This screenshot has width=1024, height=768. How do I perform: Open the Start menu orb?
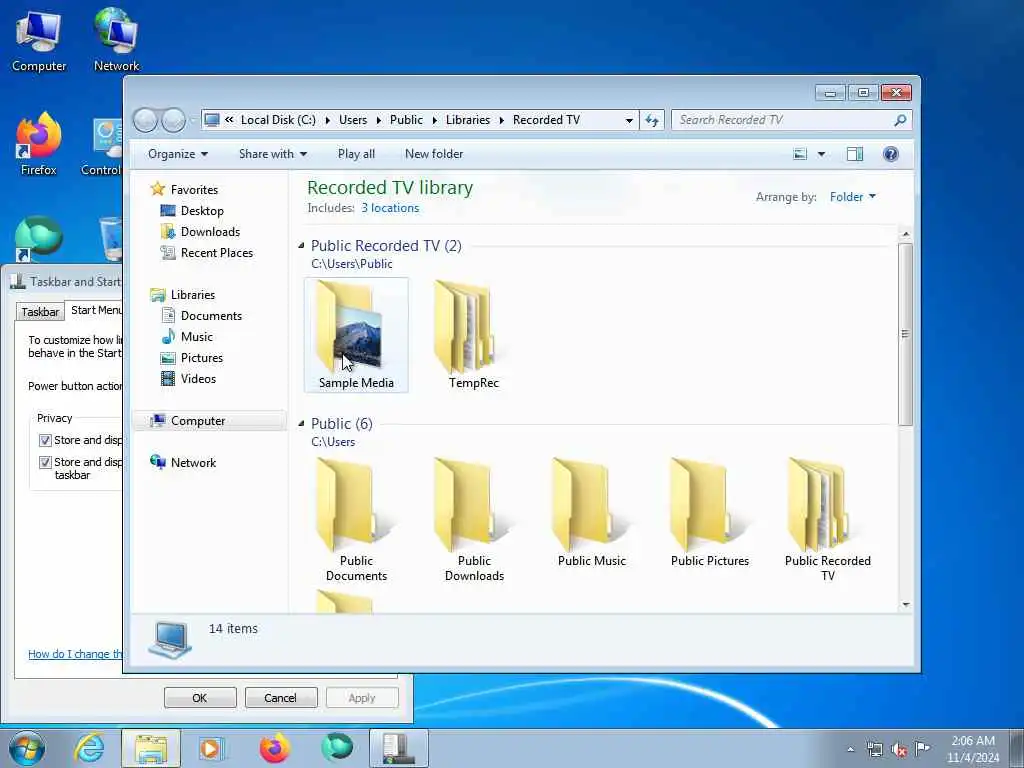click(x=27, y=748)
